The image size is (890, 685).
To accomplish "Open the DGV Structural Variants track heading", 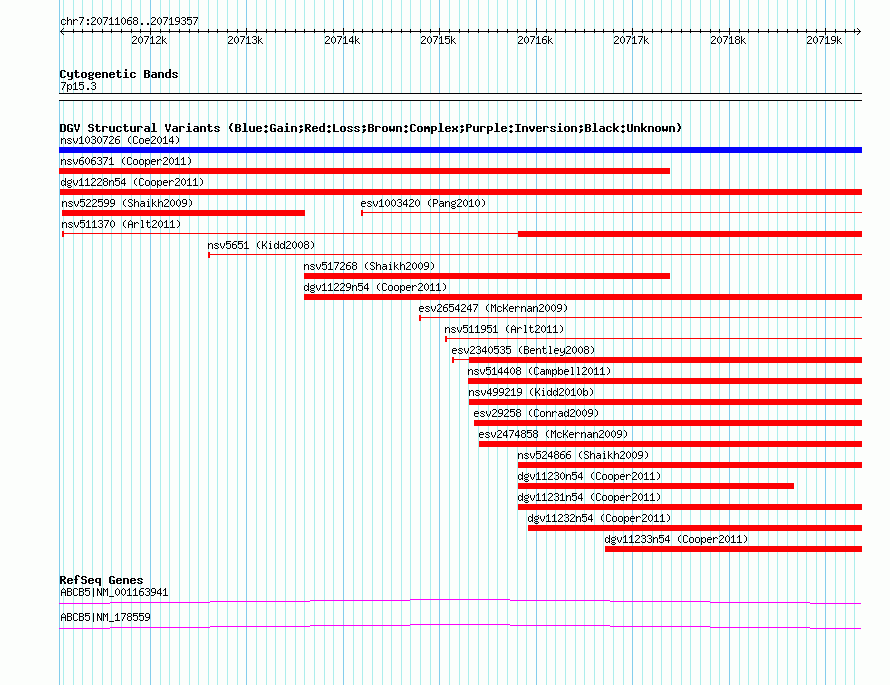I will (371, 128).
